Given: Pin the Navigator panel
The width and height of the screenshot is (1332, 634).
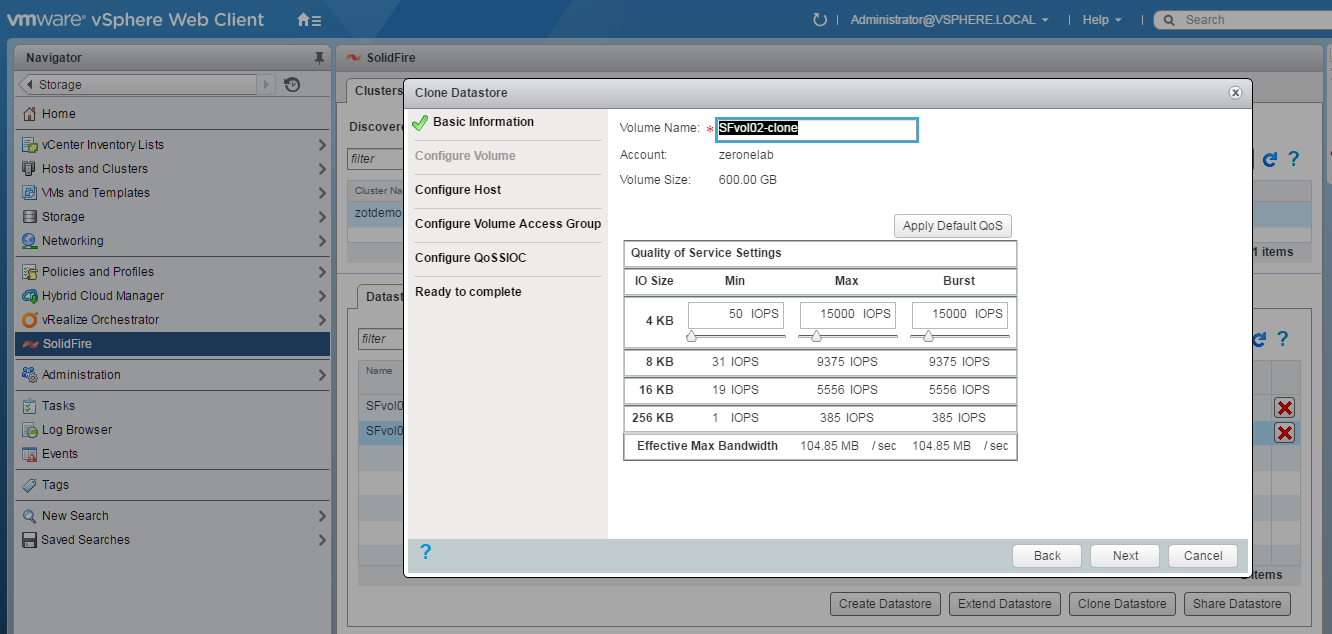Looking at the screenshot, I should [319, 58].
